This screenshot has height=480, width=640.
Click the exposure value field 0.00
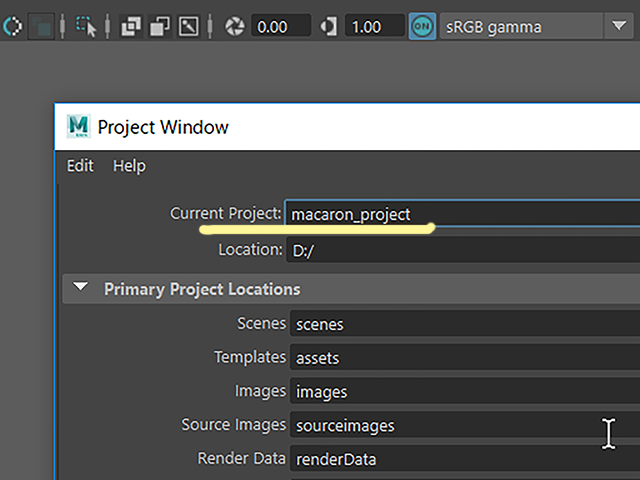[281, 27]
